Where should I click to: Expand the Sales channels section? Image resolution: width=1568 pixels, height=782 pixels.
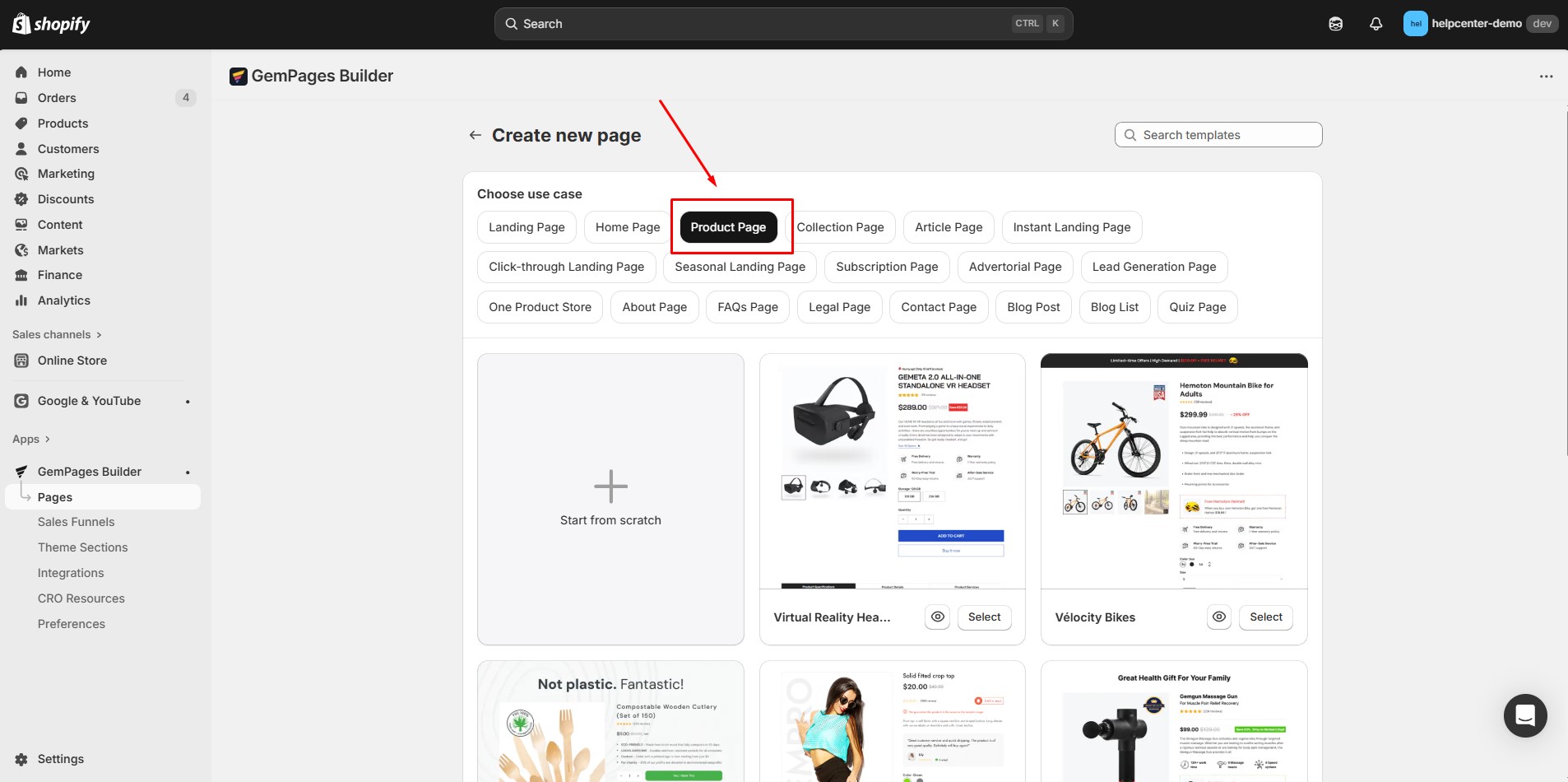click(x=58, y=334)
